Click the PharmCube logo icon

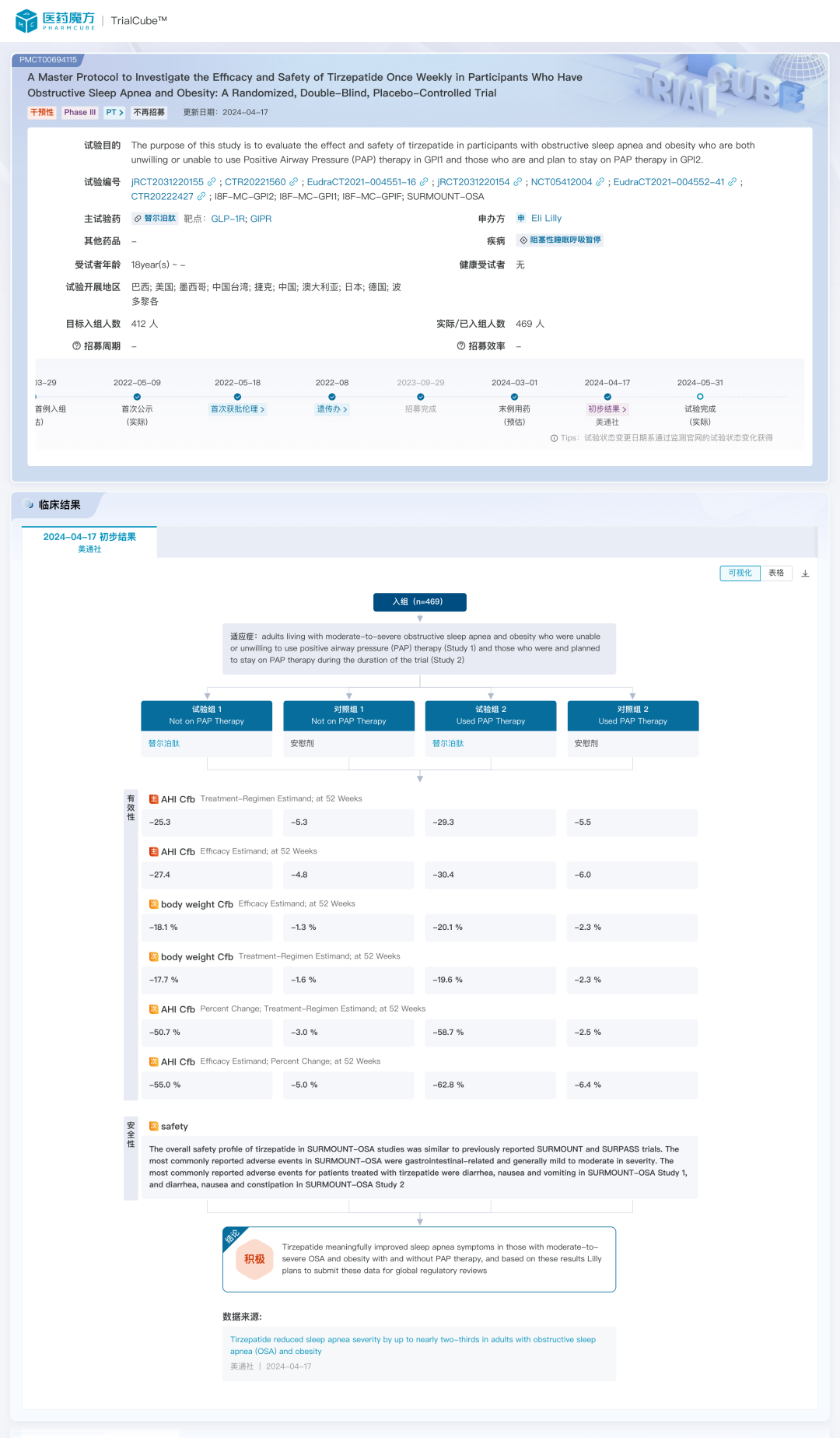tap(26, 21)
